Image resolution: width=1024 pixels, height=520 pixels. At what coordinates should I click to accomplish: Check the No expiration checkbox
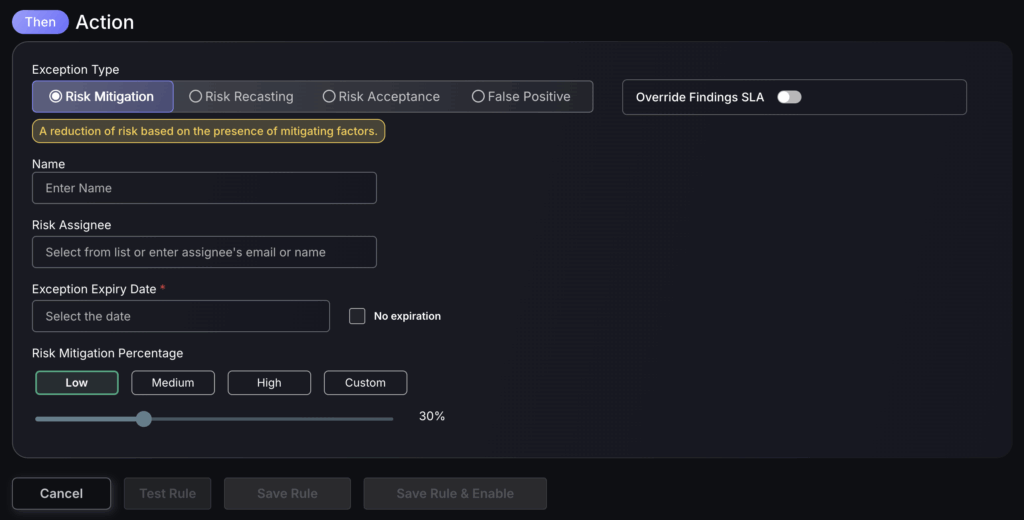(357, 316)
